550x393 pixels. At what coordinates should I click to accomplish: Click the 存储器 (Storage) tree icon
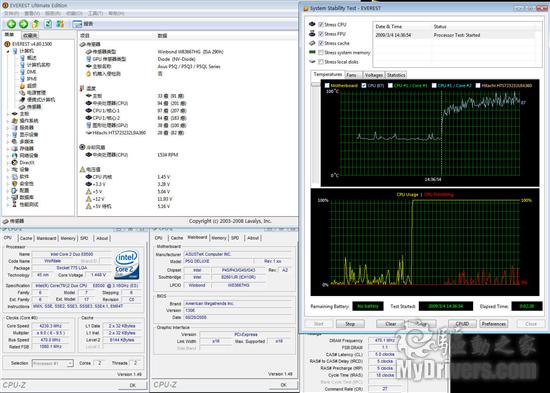click(x=14, y=149)
